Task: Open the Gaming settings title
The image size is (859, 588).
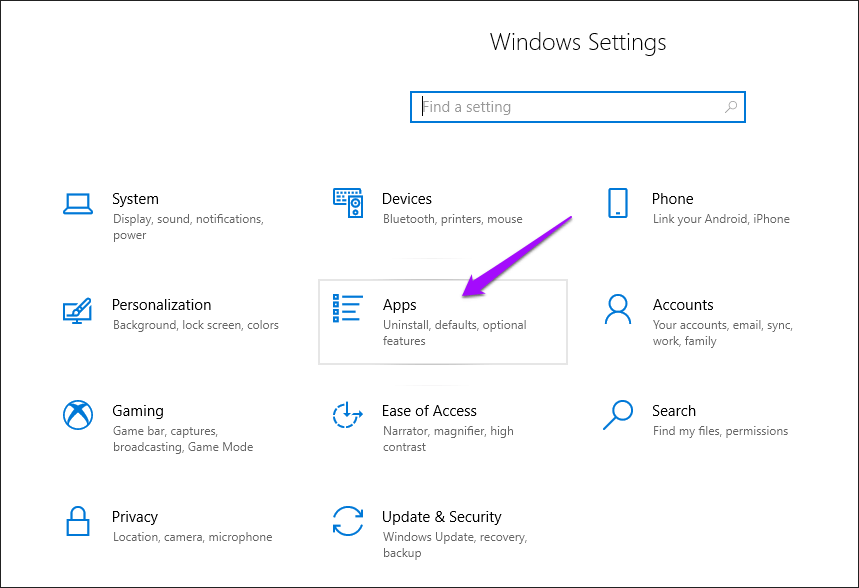Action: 138,411
